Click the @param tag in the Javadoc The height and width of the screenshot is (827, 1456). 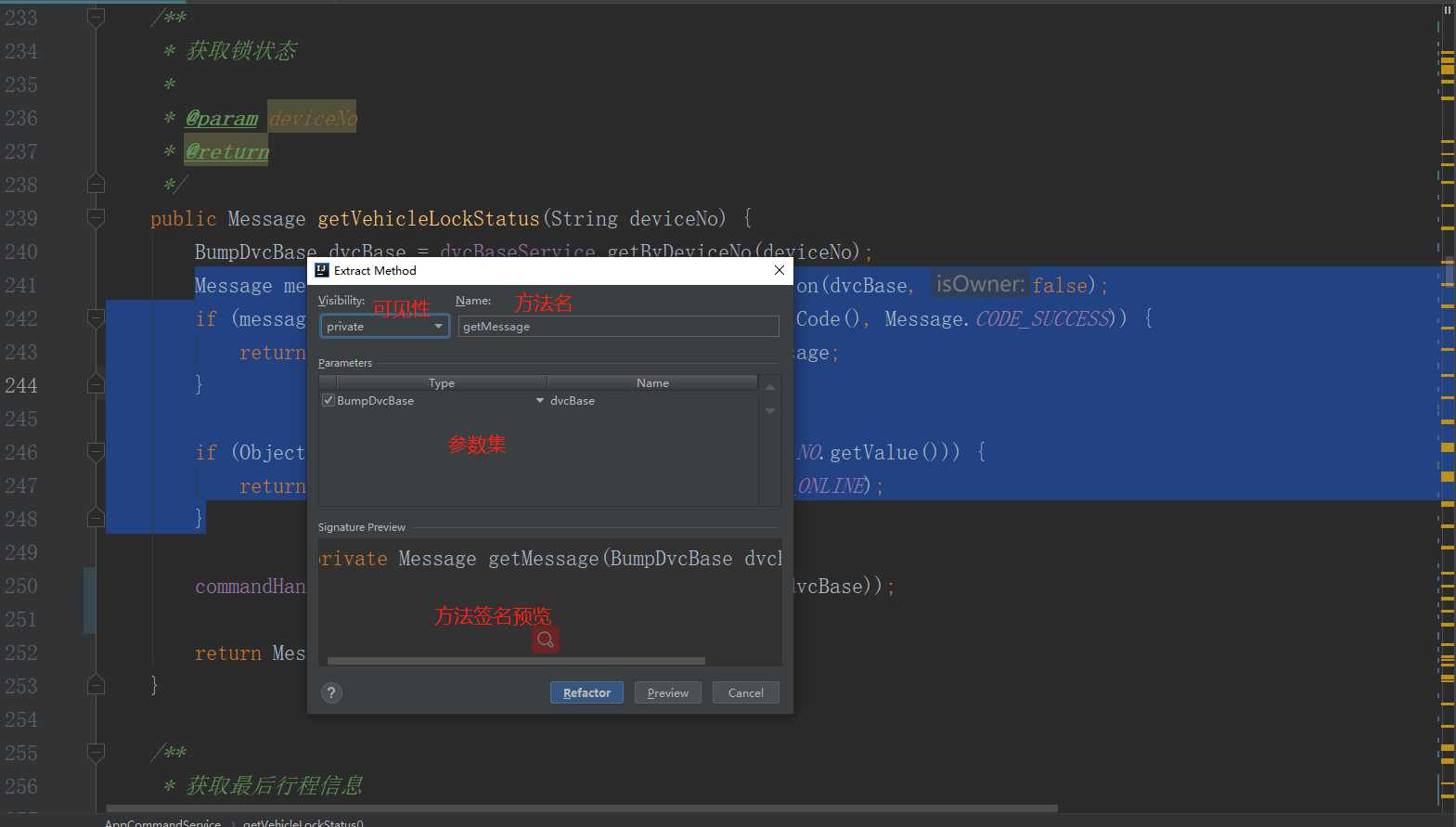pyautogui.click(x=222, y=118)
